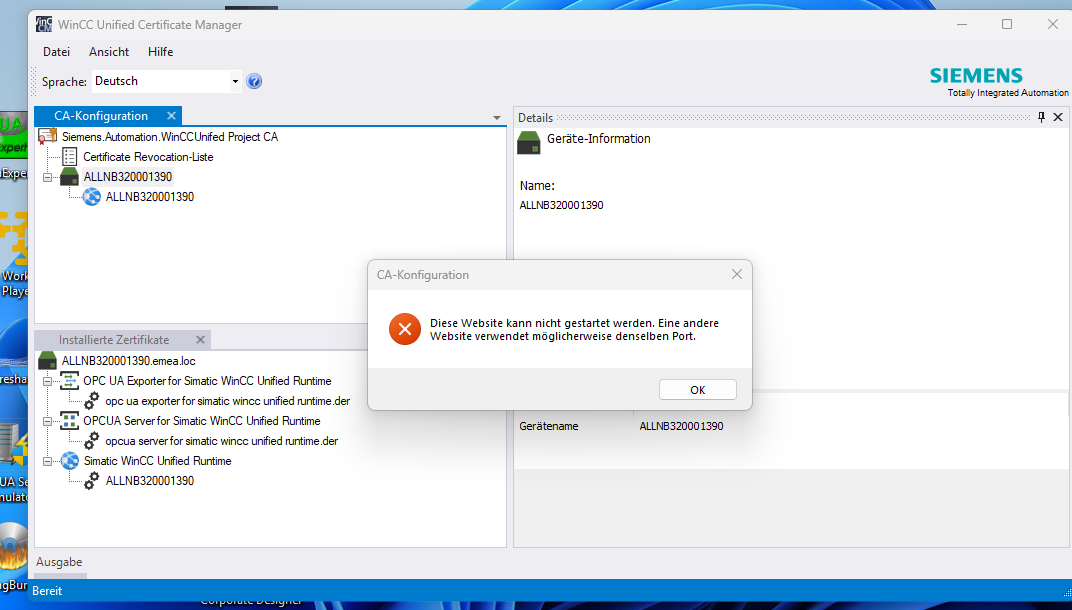Click the OPC UA Exporter icon
Viewport: 1072px width, 610px height.
(69, 380)
